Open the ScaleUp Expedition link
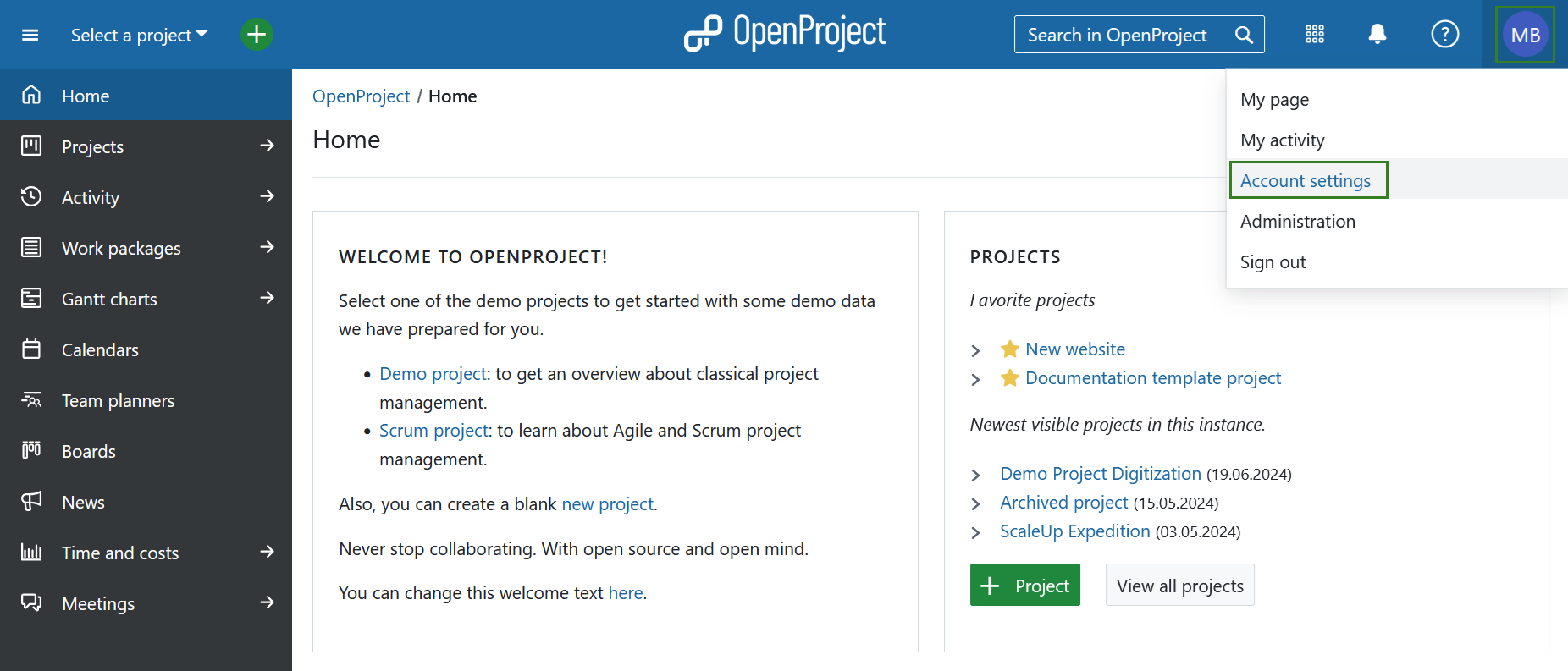Viewport: 1568px width, 671px height. [1075, 531]
